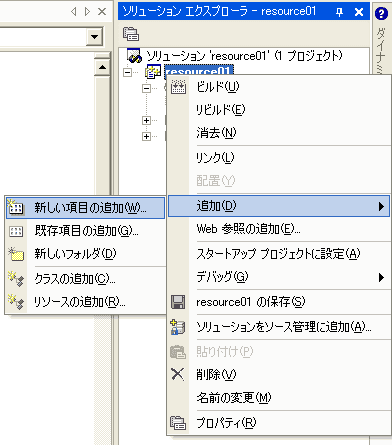Select the resource01 project tree node

[198, 71]
